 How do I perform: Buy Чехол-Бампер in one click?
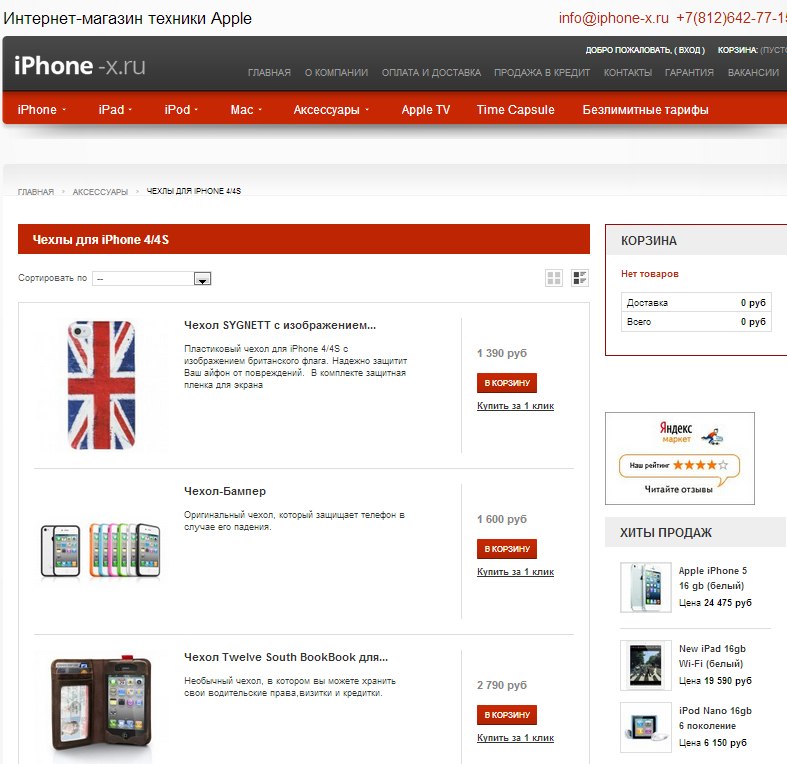[515, 572]
